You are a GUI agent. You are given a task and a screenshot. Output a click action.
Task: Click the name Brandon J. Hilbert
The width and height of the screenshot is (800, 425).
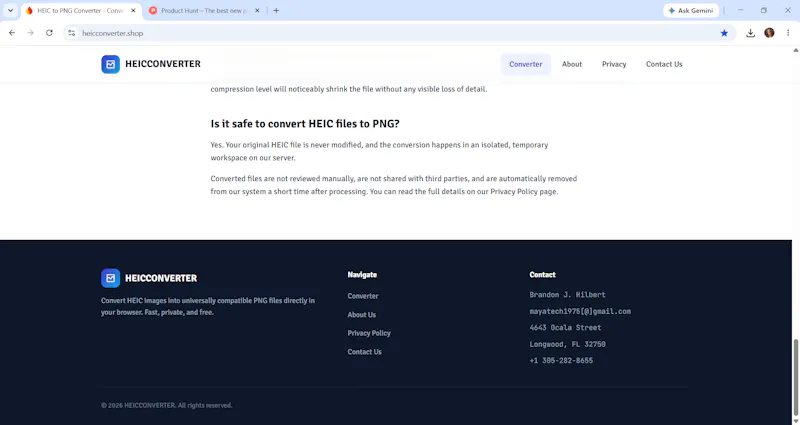pyautogui.click(x=567, y=295)
